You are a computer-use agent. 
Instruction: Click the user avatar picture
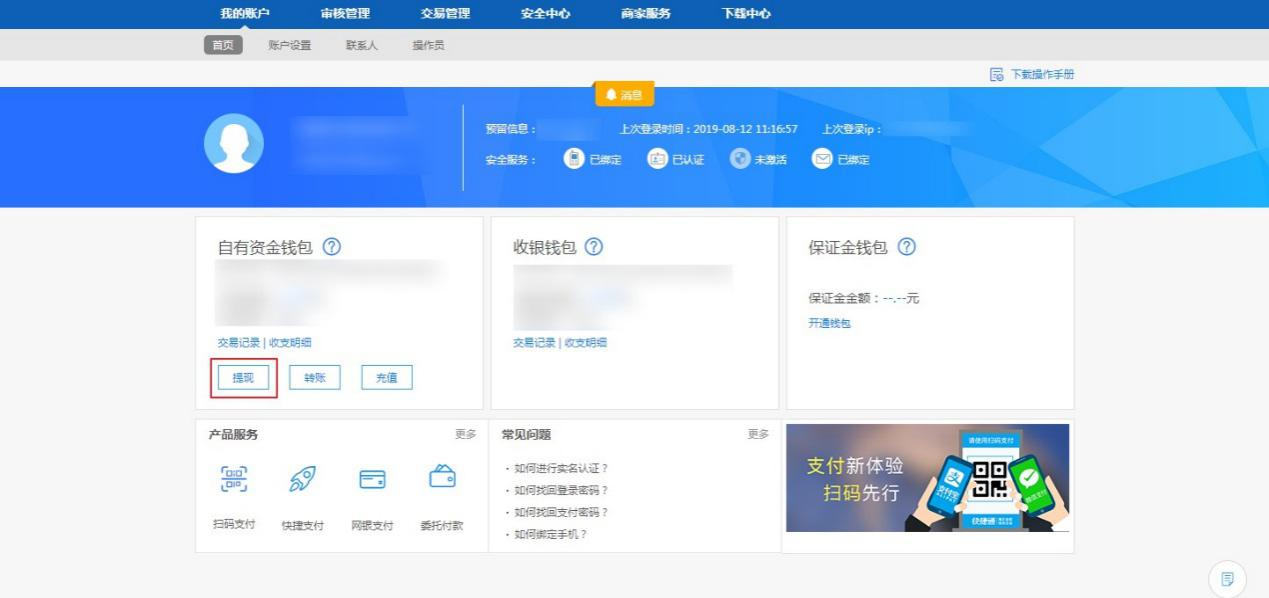coord(234,144)
